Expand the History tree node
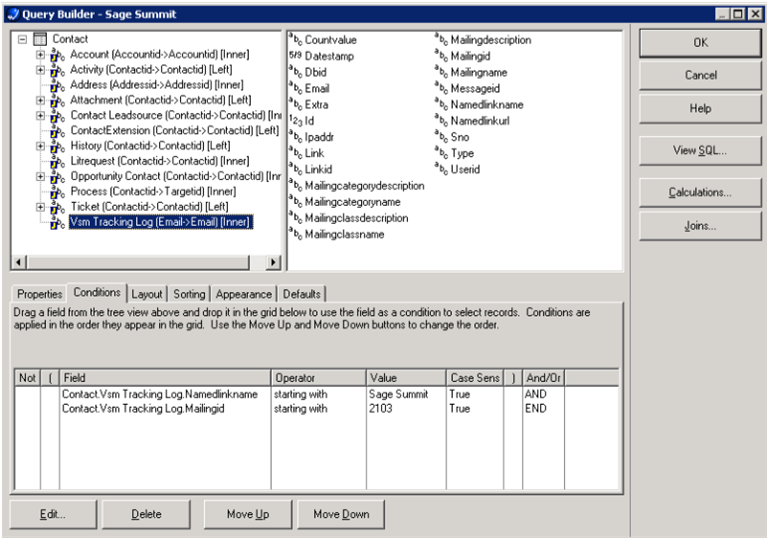Viewport: 768px width, 540px height. 40,146
